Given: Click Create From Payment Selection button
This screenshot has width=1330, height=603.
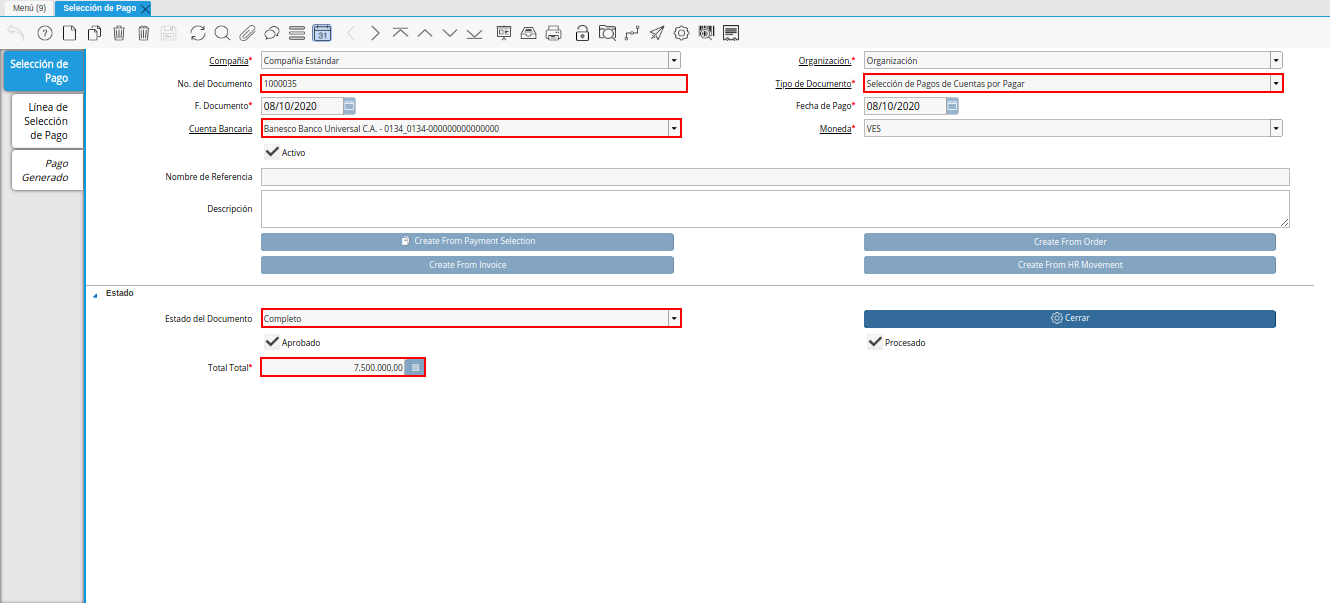Looking at the screenshot, I should click(467, 241).
